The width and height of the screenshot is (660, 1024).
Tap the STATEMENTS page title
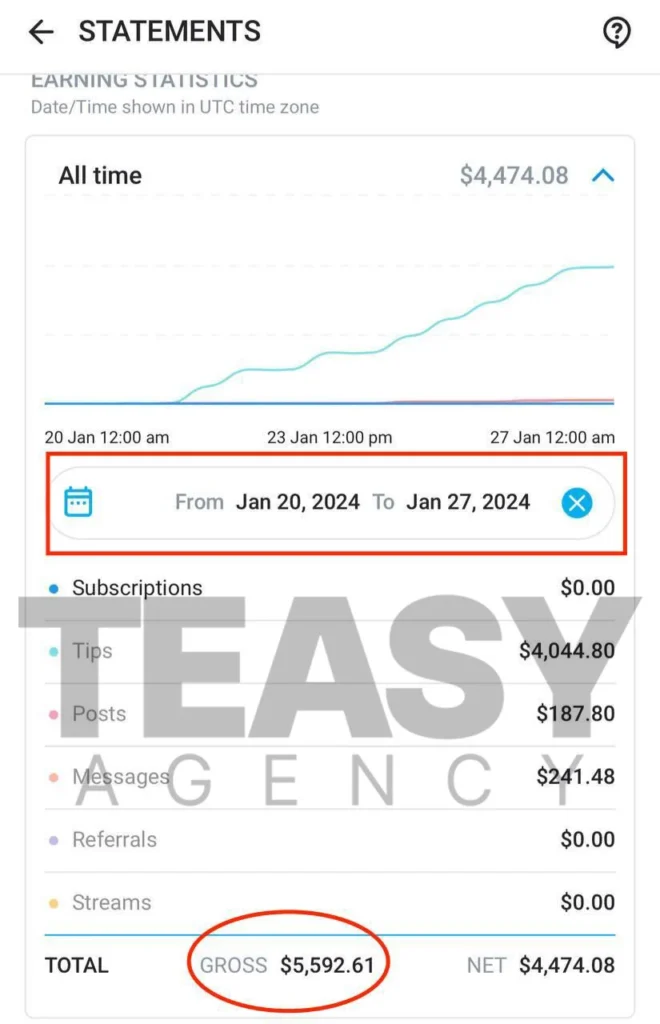tap(169, 32)
